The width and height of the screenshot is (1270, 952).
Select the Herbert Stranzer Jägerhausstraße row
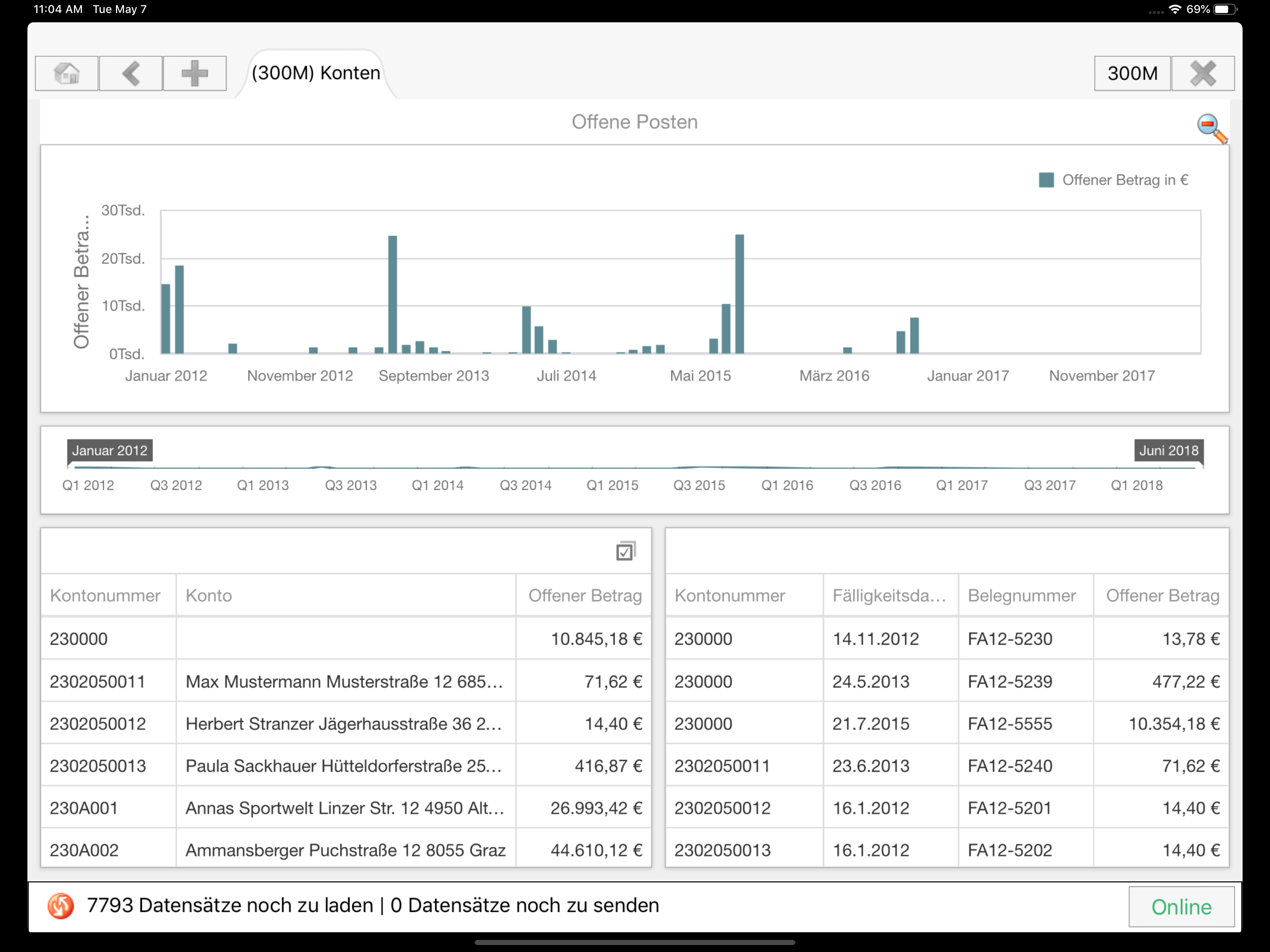coord(346,723)
